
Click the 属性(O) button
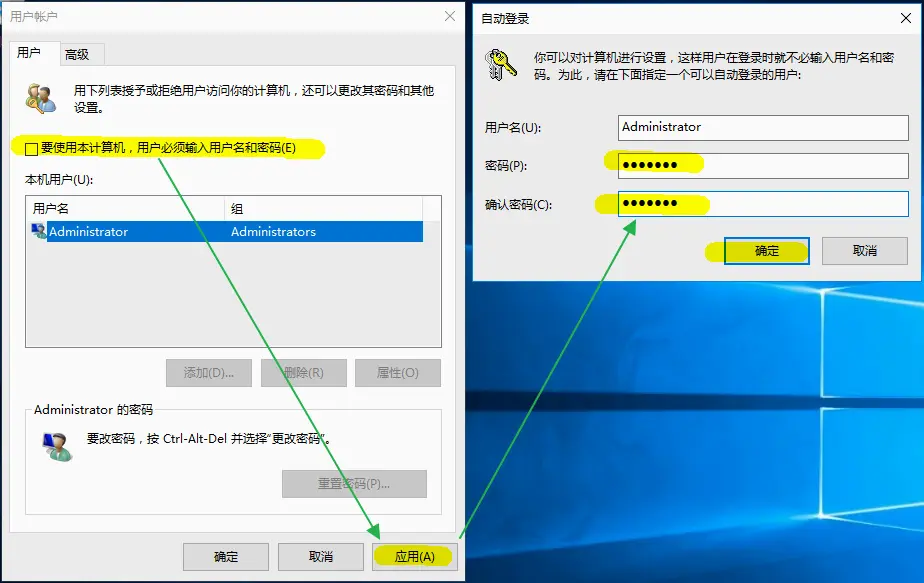click(398, 373)
